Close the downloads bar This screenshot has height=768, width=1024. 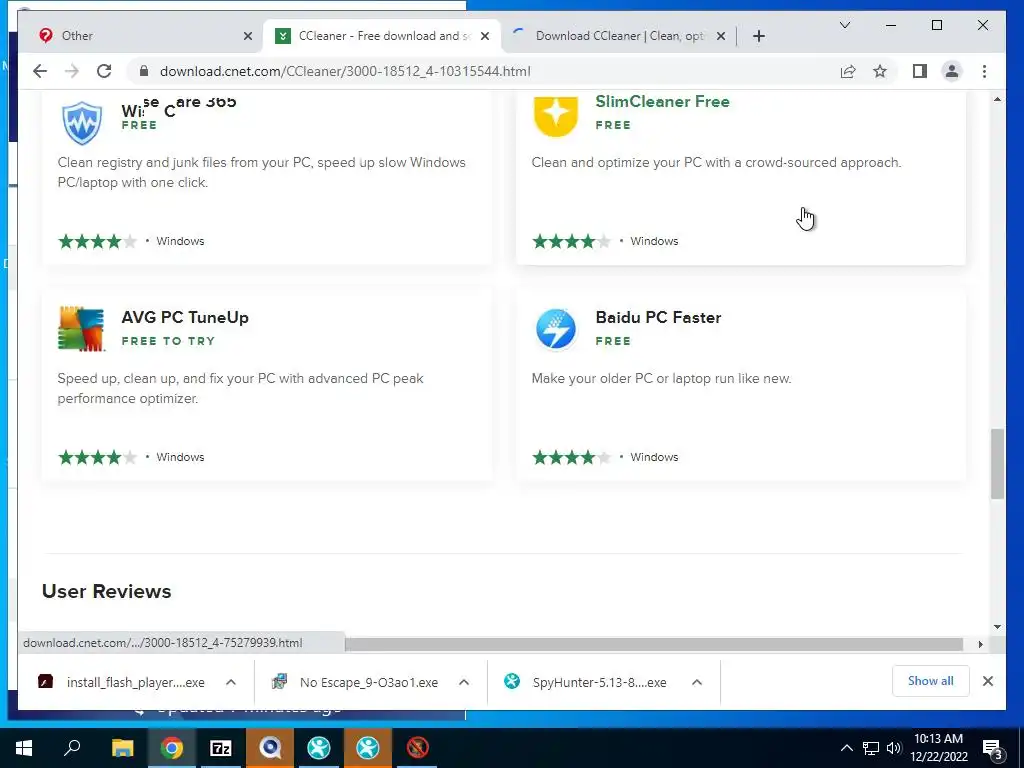coord(988,681)
